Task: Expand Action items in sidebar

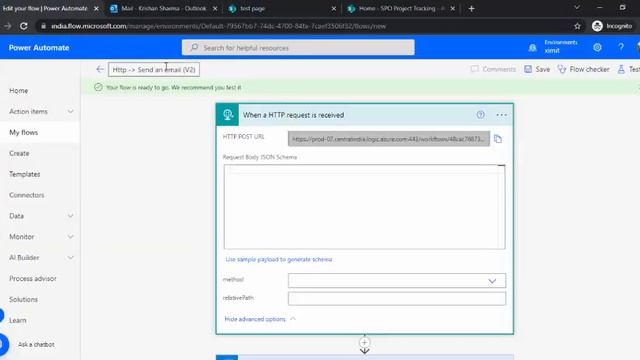Action: [70, 111]
